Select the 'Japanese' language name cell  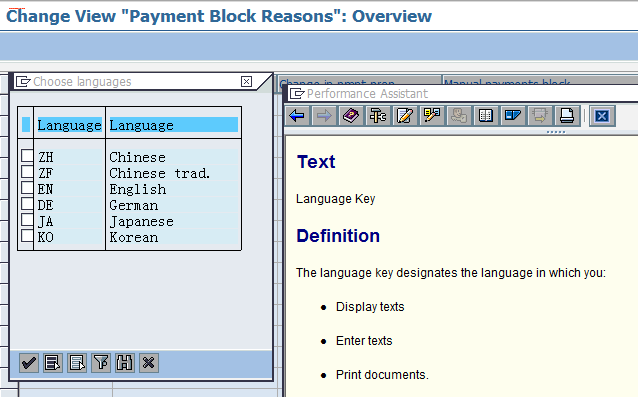coord(173,221)
